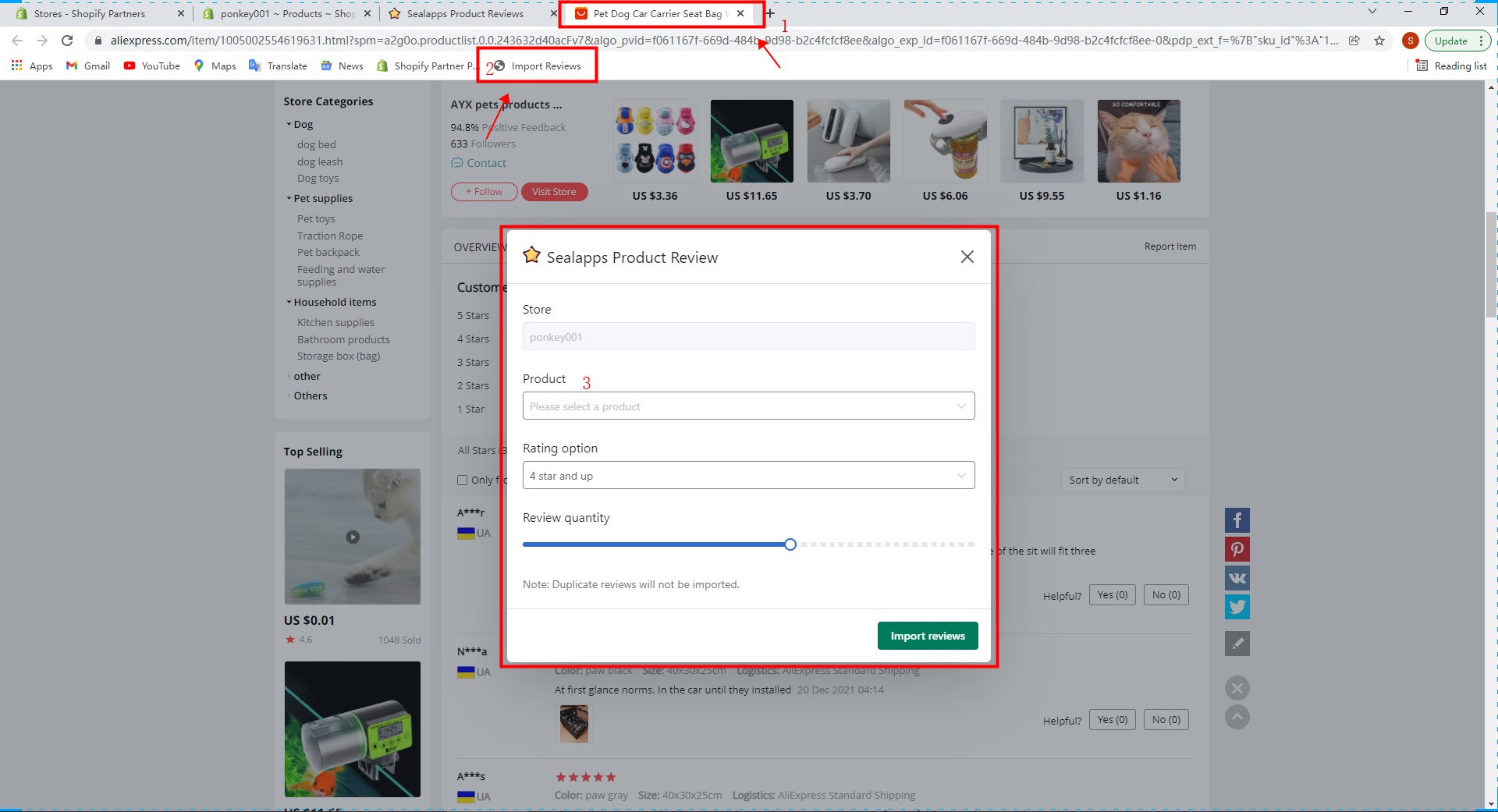Open the dog bed category
The width and height of the screenshot is (1498, 812).
click(316, 144)
